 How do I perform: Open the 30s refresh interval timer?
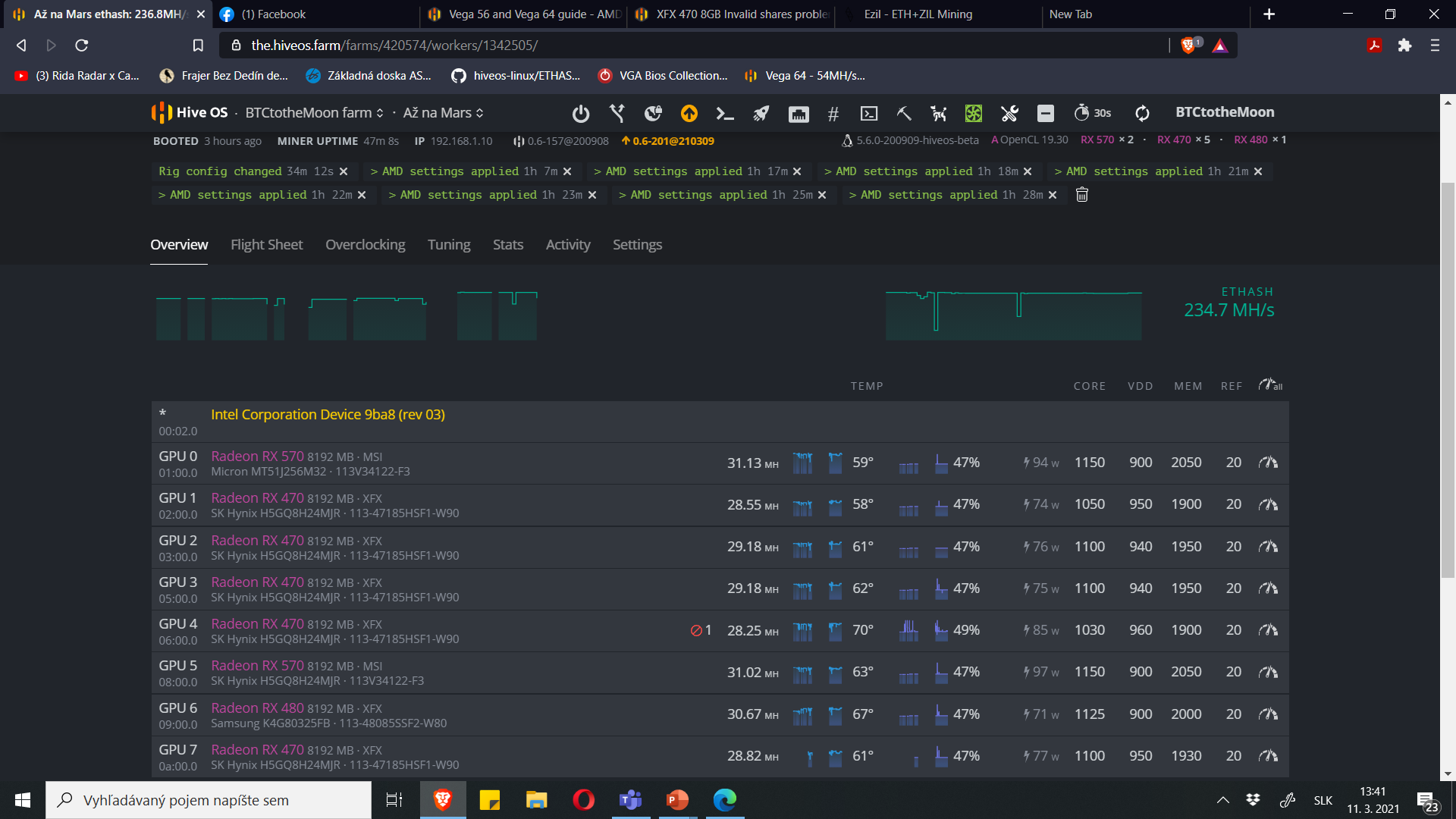coord(1093,113)
